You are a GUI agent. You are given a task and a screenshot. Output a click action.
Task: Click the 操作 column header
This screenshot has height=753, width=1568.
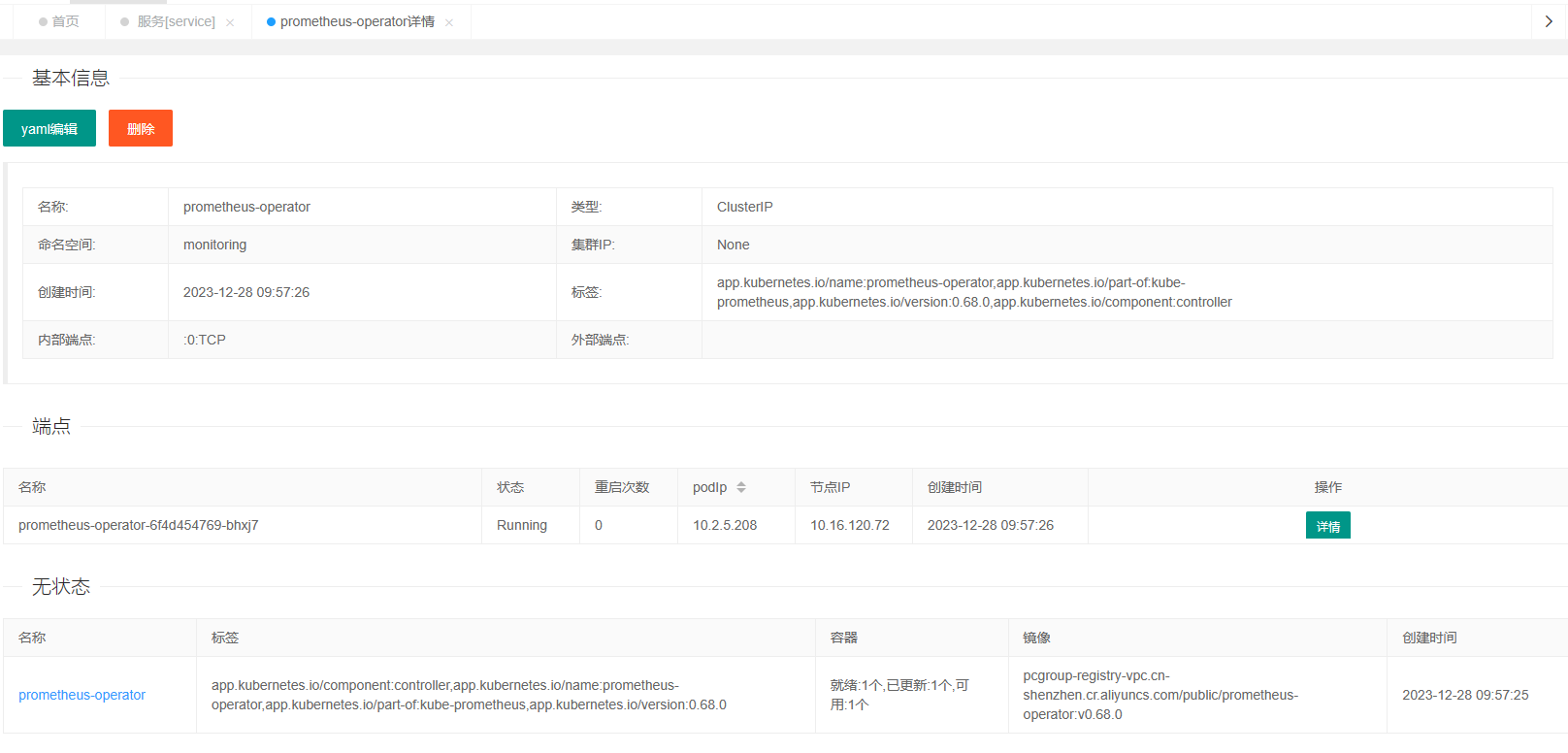coord(1327,487)
